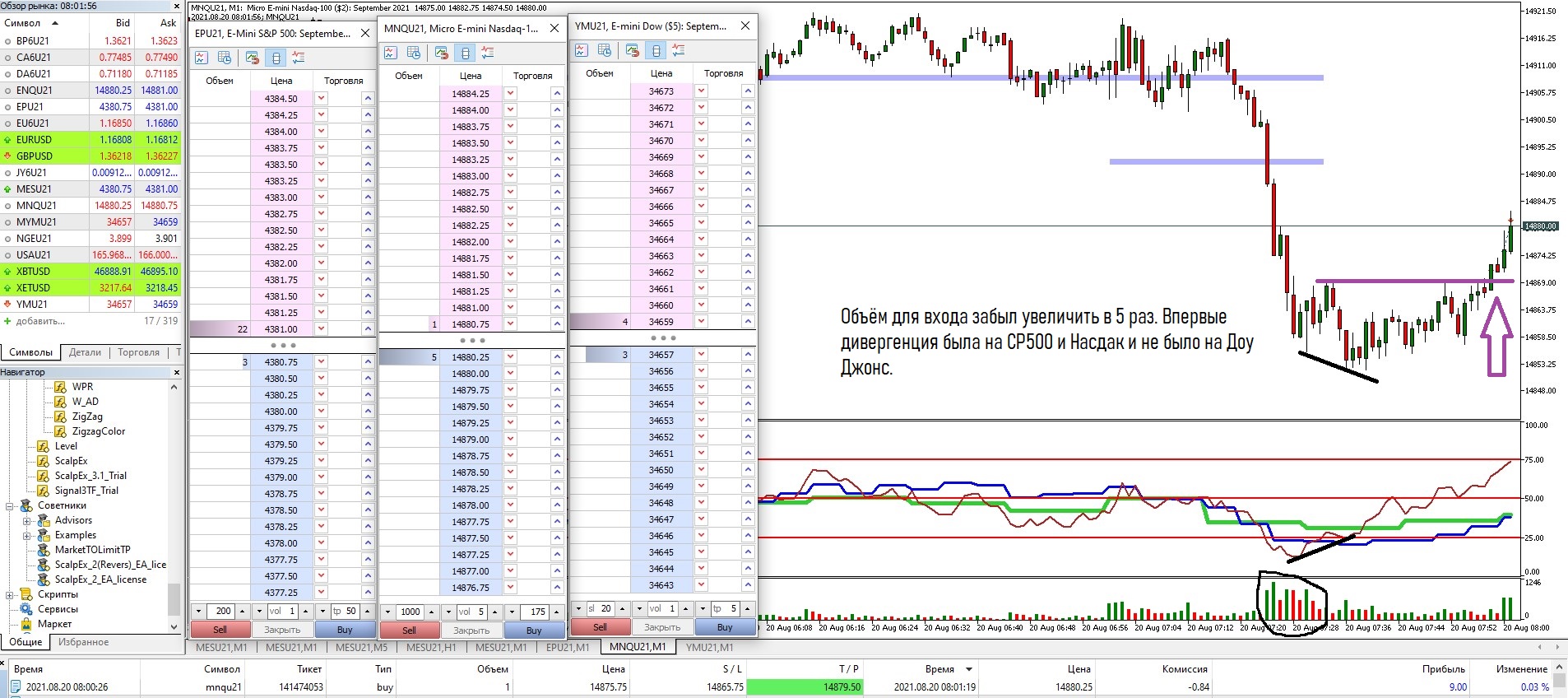Increase EPU21 take-profit value of 50
This screenshot has height=698, width=1568.
(x=367, y=612)
